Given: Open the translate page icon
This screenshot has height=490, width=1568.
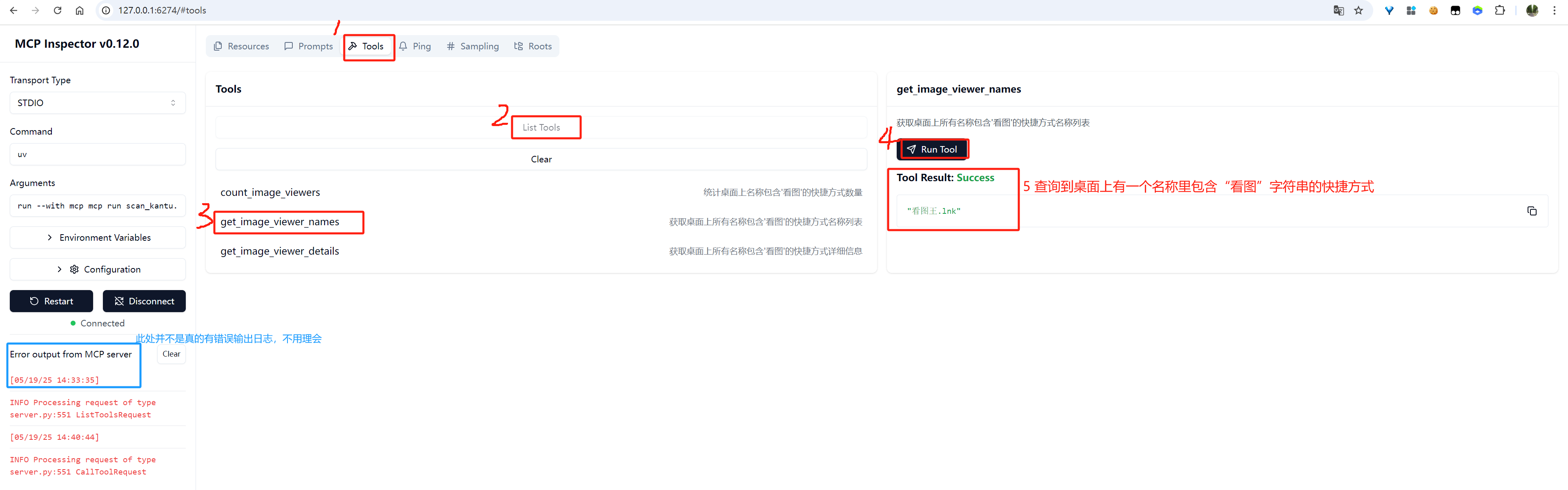Looking at the screenshot, I should 1338,10.
